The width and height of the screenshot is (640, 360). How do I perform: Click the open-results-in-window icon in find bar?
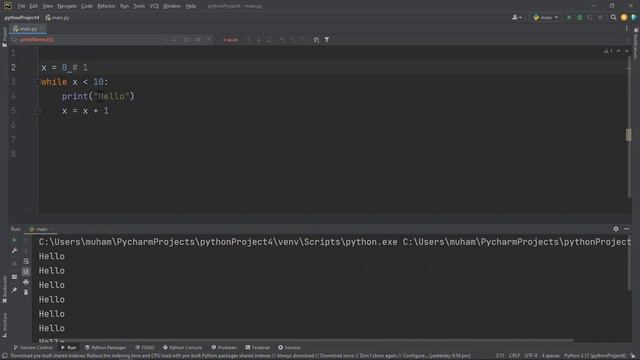pyautogui.click(x=316, y=40)
